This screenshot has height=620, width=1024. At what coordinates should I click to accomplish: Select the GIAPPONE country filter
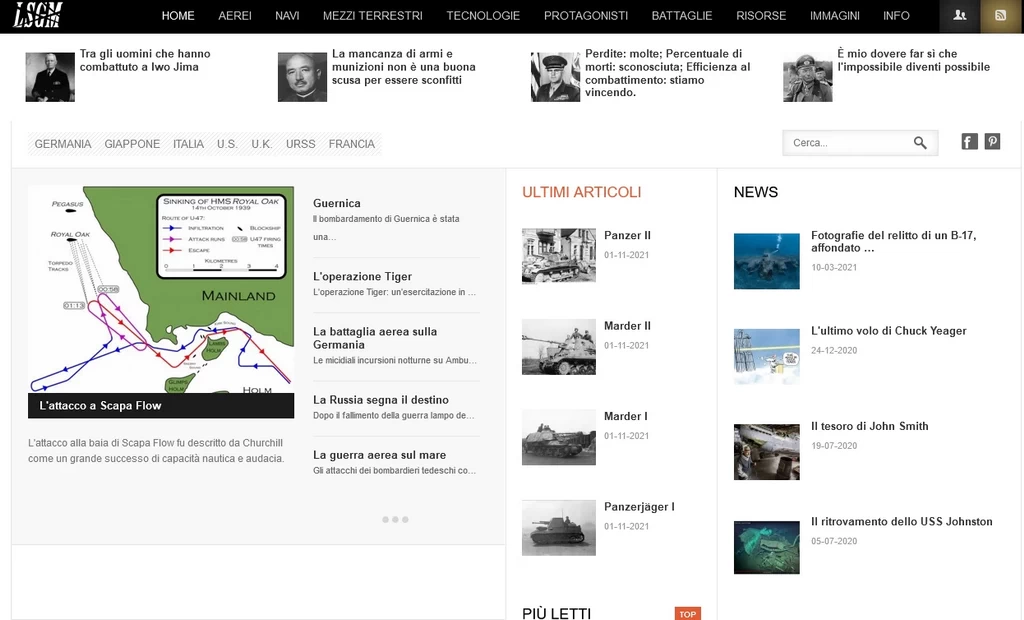click(132, 144)
